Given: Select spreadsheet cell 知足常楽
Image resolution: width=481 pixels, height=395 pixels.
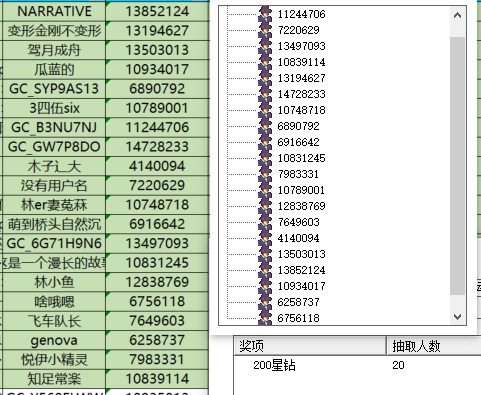Looking at the screenshot, I should (x=54, y=379).
